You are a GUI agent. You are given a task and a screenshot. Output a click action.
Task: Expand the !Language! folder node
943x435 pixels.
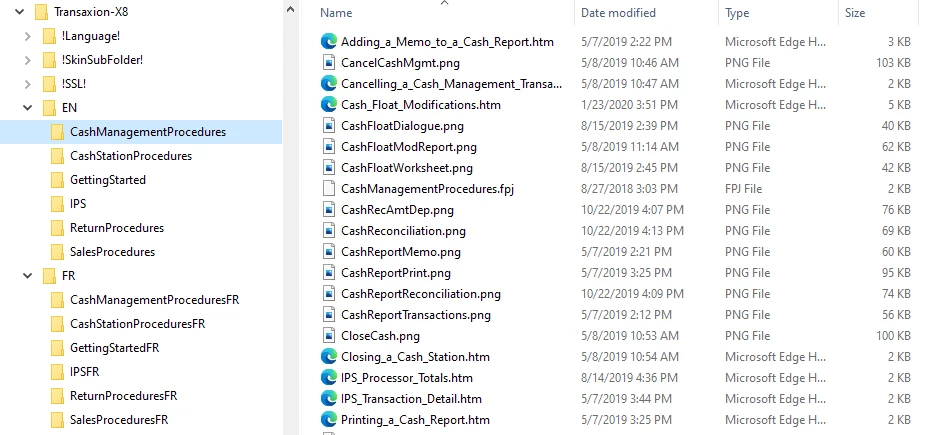pos(28,36)
